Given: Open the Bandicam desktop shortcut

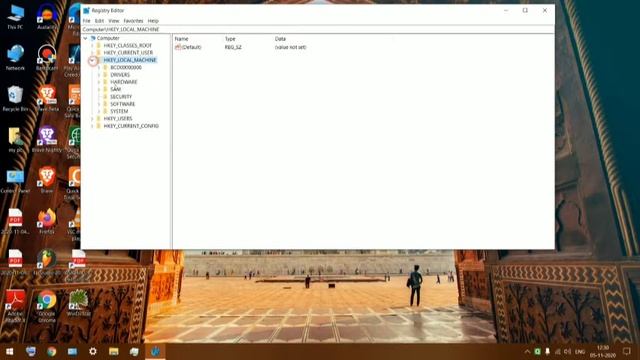Looking at the screenshot, I should pos(47,58).
